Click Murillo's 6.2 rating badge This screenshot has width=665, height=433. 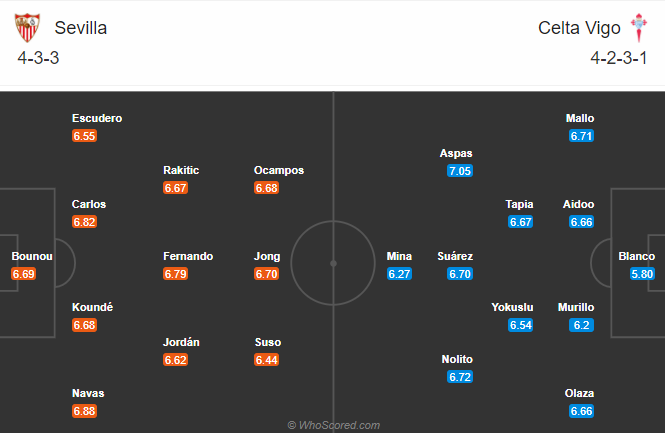(x=581, y=325)
